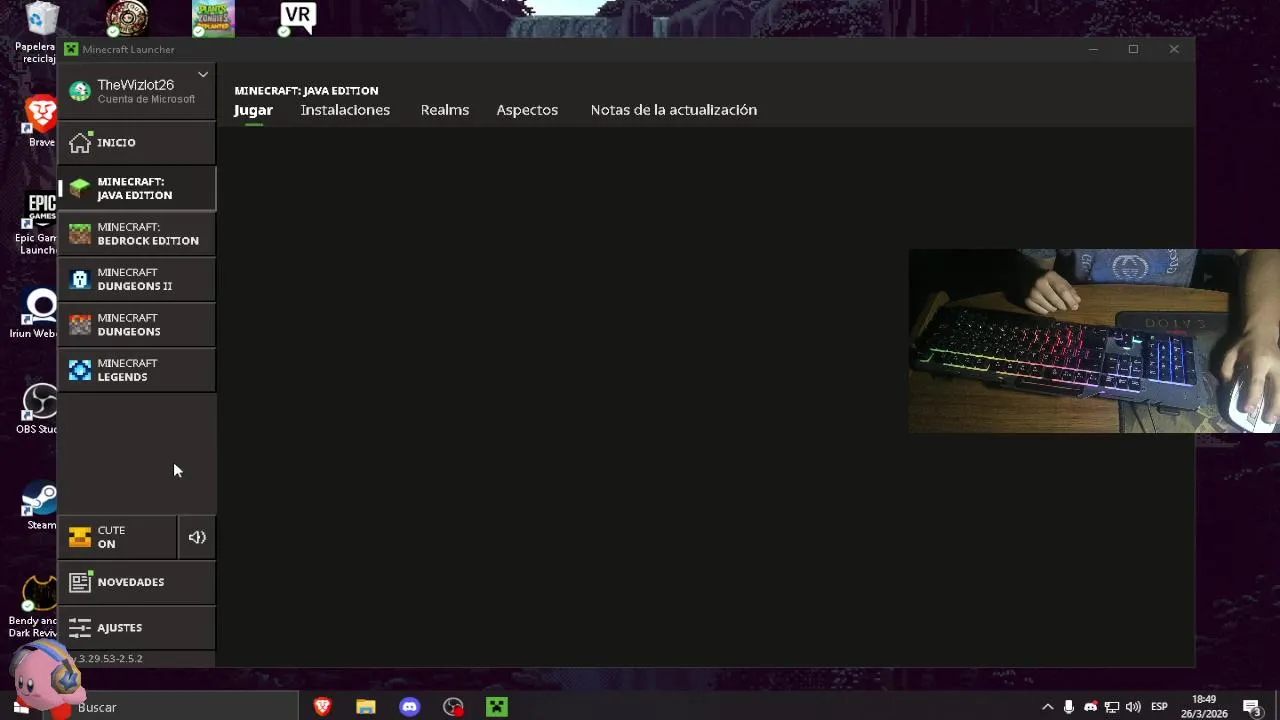Click the webcam overlay thumbnail
Viewport: 1280px width, 720px height.
pos(1094,341)
